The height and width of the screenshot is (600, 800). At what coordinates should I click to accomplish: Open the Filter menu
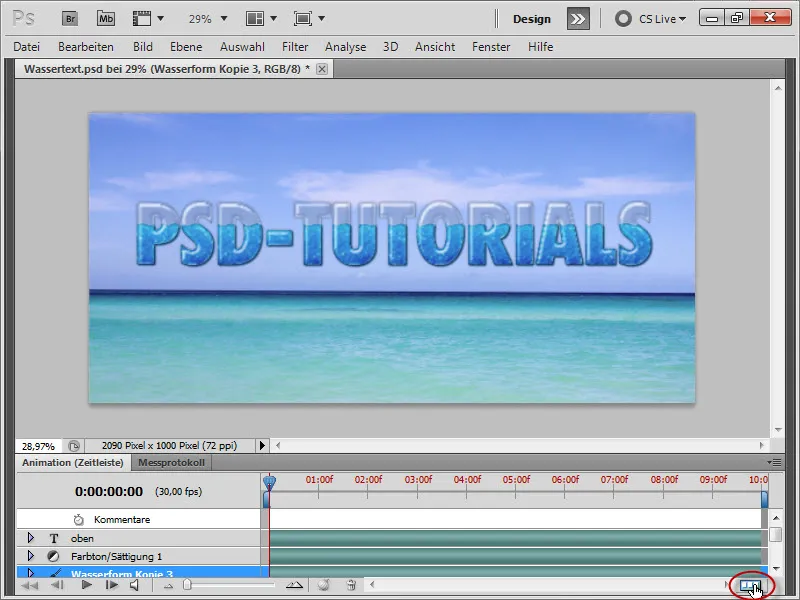pyautogui.click(x=295, y=47)
